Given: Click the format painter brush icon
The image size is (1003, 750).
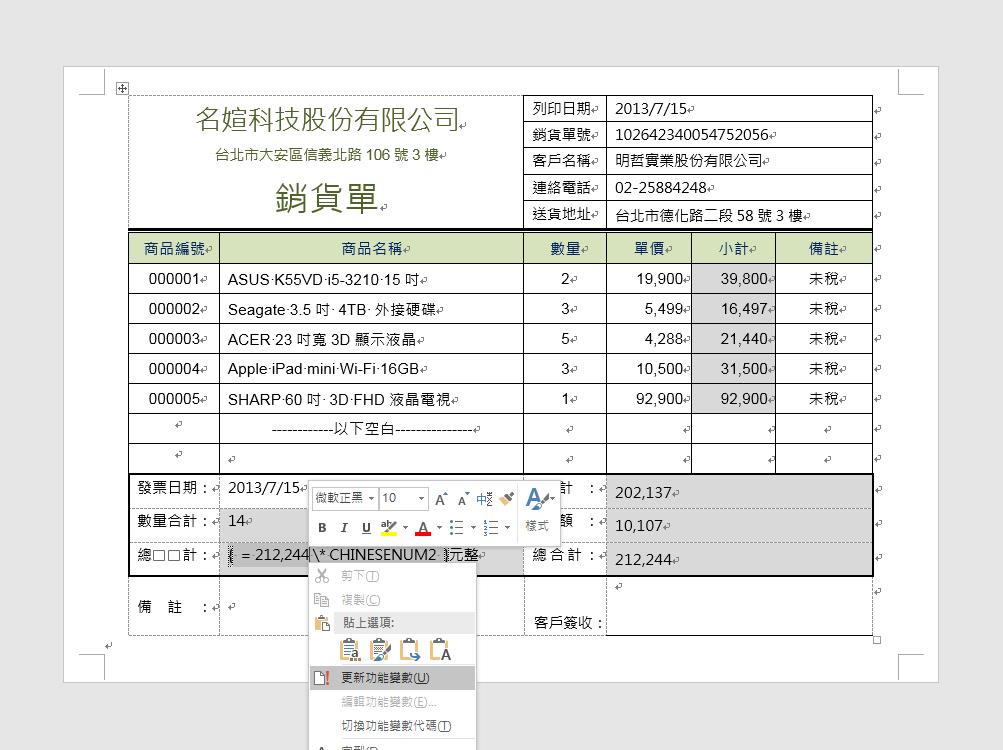Looking at the screenshot, I should click(507, 499).
